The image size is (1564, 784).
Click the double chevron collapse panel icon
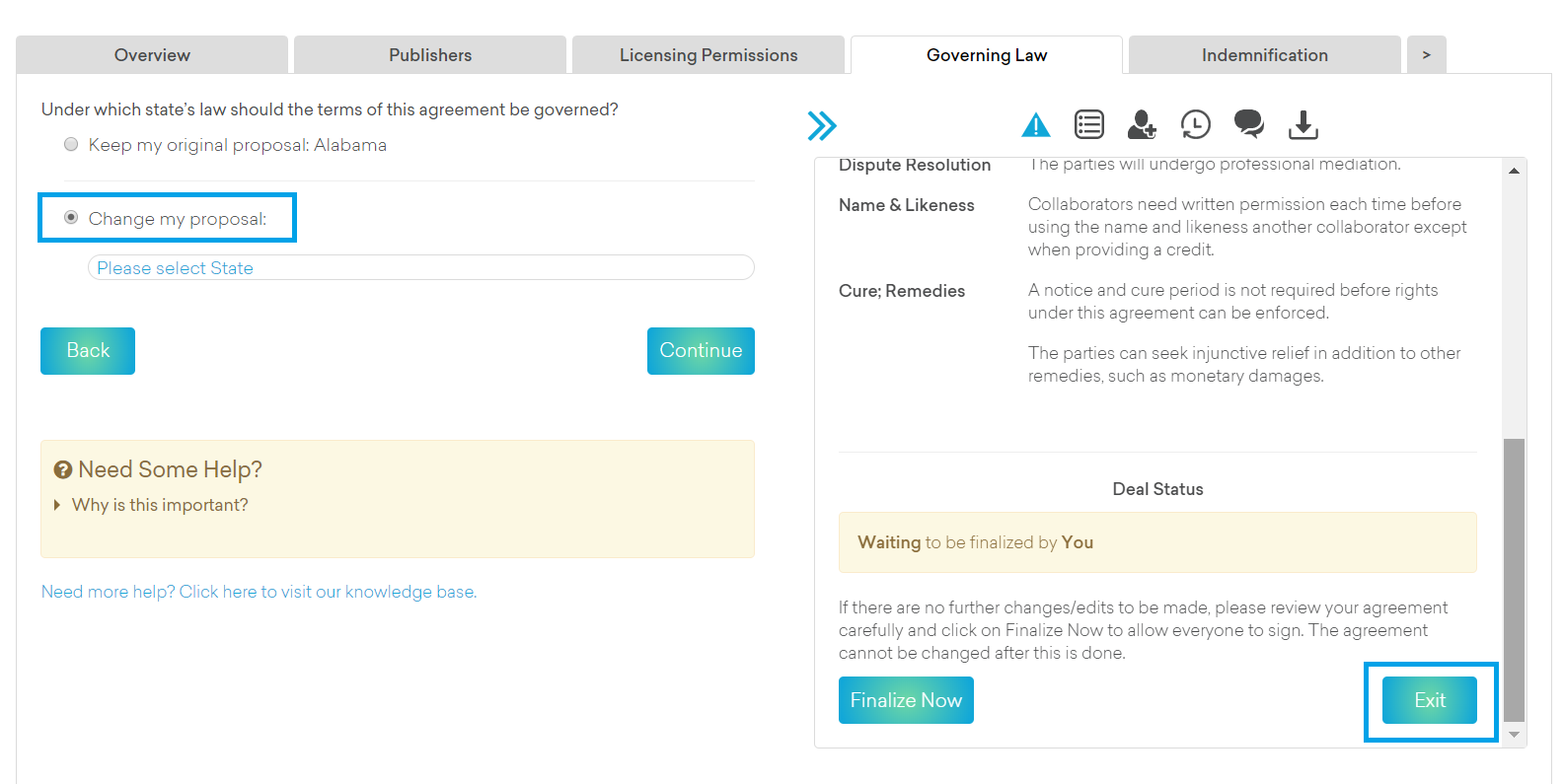coord(821,125)
